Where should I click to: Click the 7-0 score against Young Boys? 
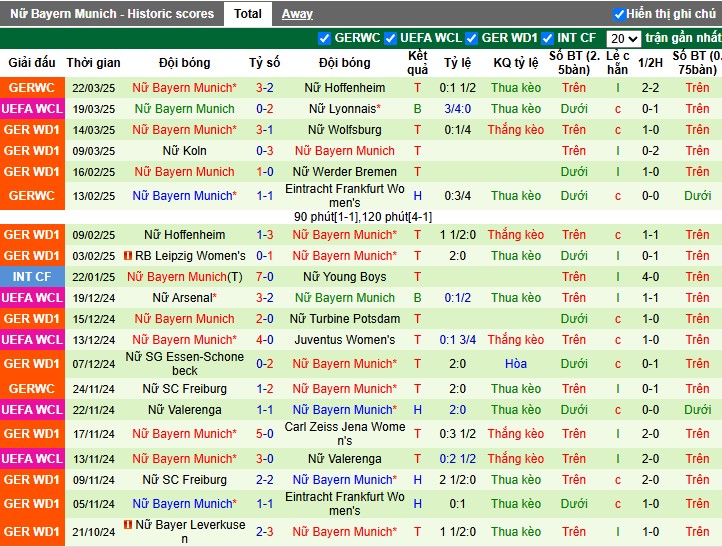point(264,277)
